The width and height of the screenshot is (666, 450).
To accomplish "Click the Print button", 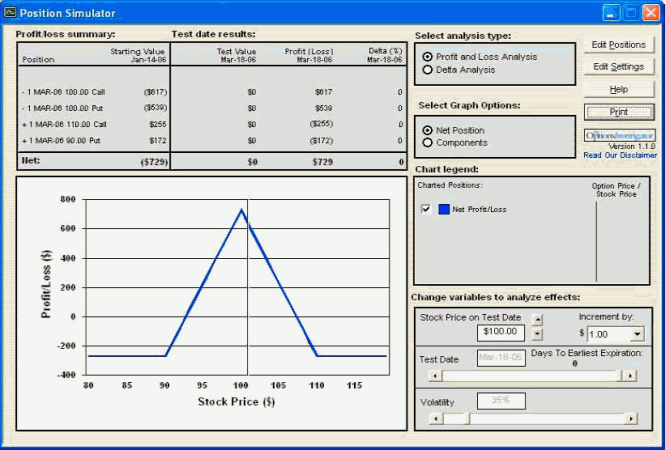I will (619, 112).
